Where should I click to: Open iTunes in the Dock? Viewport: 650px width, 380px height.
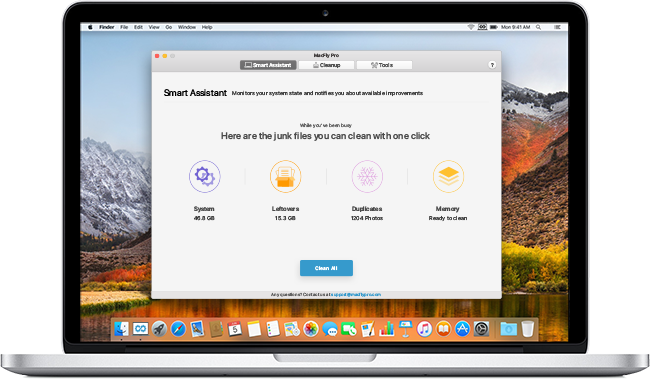[x=424, y=329]
